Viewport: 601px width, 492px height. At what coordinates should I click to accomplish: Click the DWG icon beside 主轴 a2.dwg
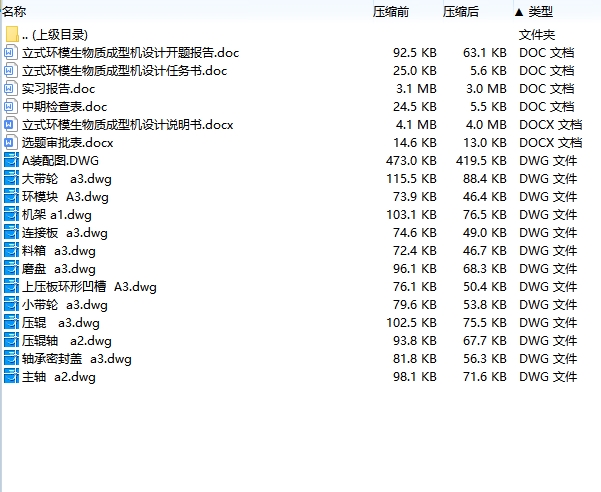click(x=11, y=377)
